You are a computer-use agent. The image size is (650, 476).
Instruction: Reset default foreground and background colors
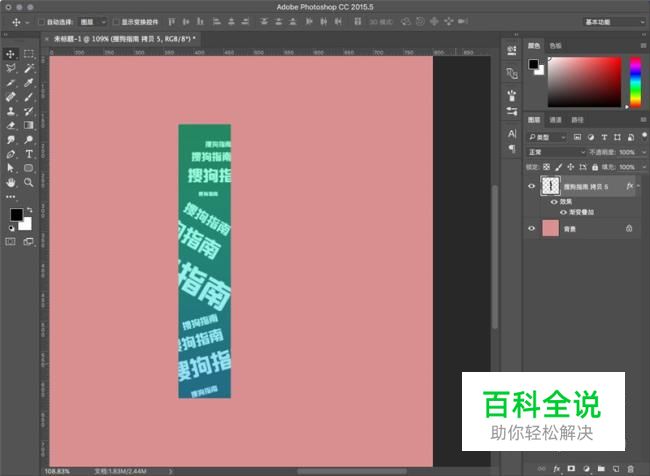(x=12, y=228)
